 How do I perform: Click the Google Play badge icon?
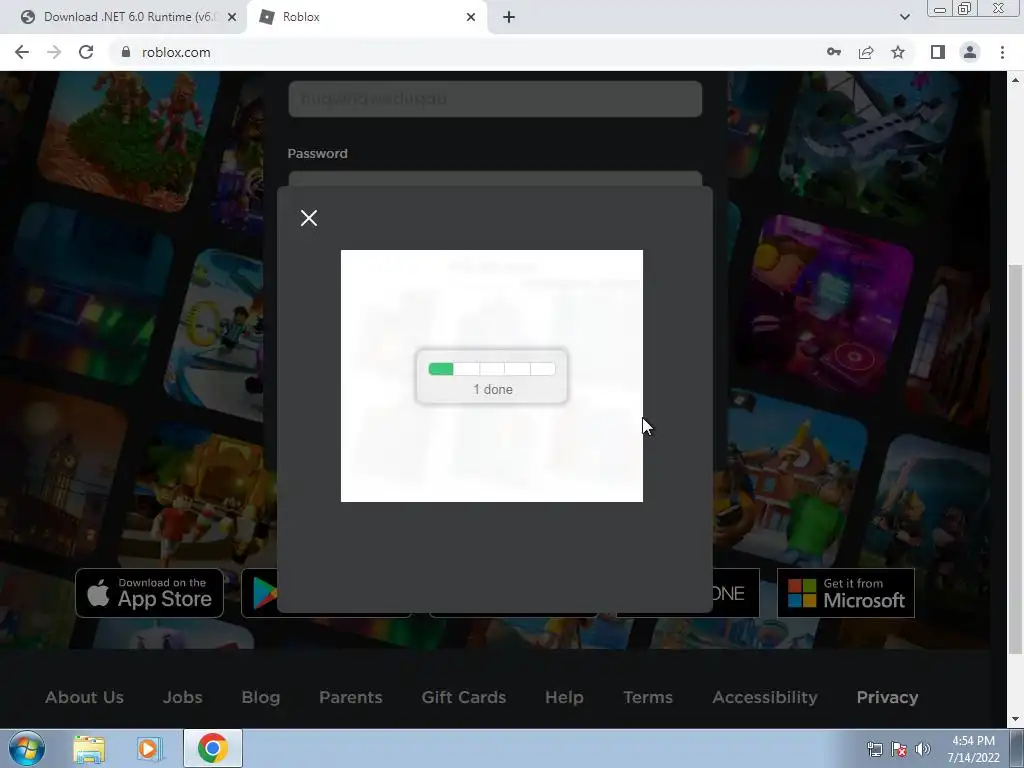264,593
